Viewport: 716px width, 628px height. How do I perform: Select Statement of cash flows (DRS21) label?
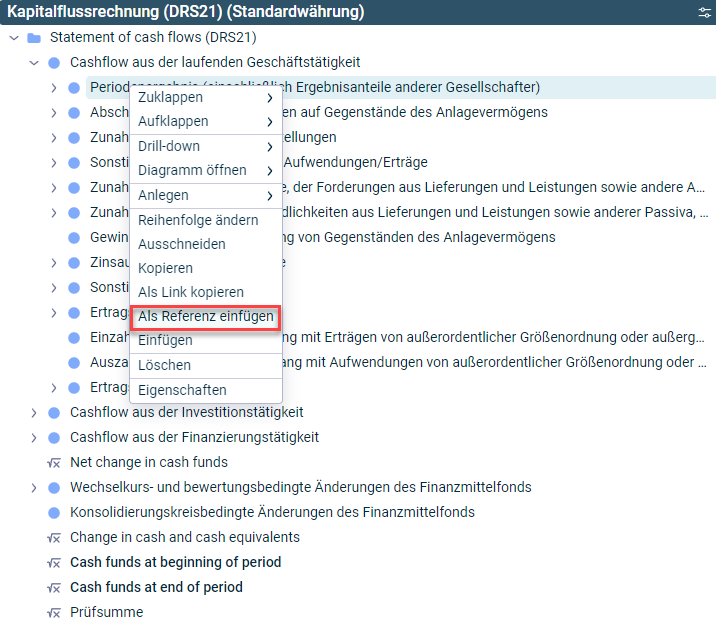point(153,37)
